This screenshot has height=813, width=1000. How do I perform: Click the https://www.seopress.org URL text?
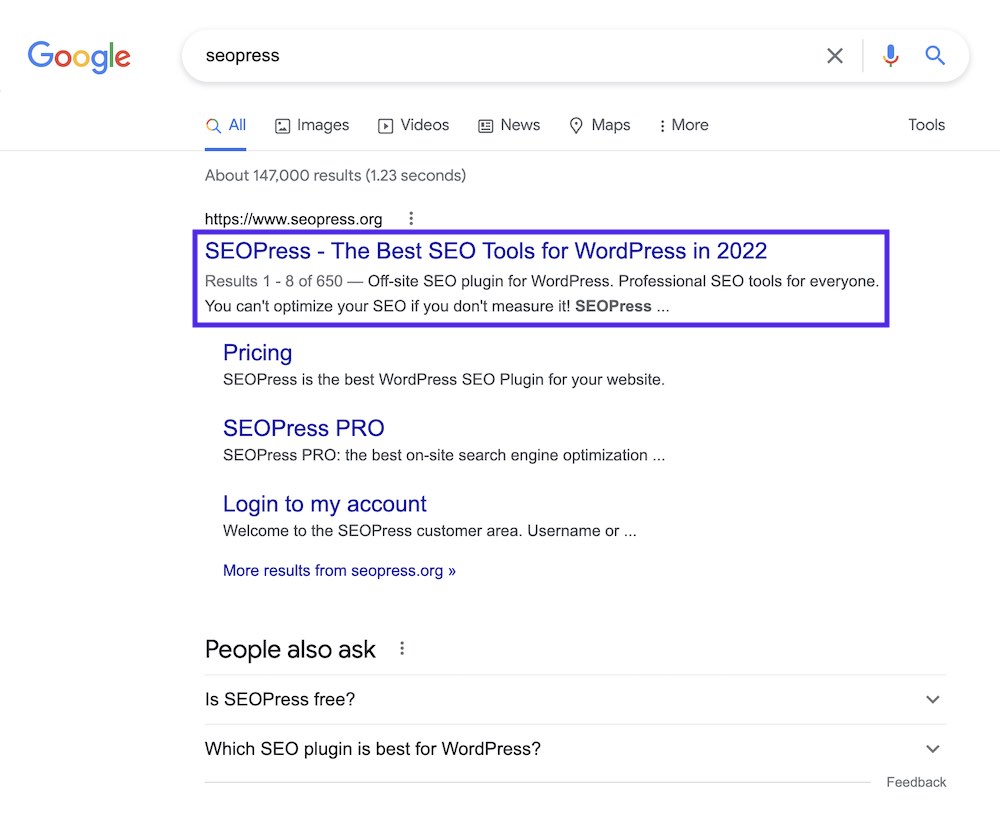click(293, 219)
